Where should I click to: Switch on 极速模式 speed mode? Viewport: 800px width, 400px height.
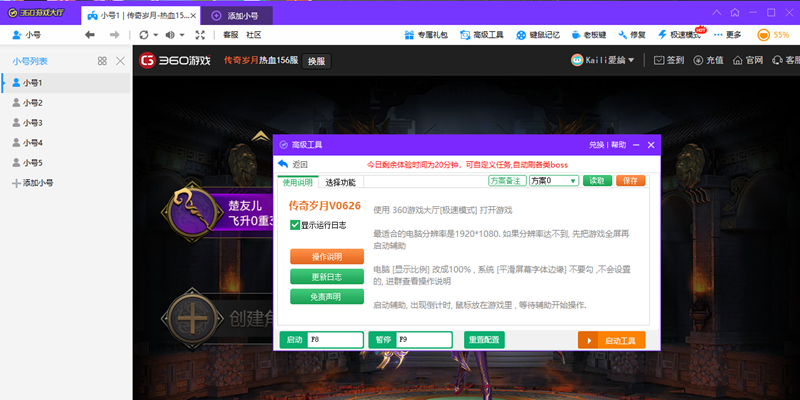pyautogui.click(x=679, y=35)
